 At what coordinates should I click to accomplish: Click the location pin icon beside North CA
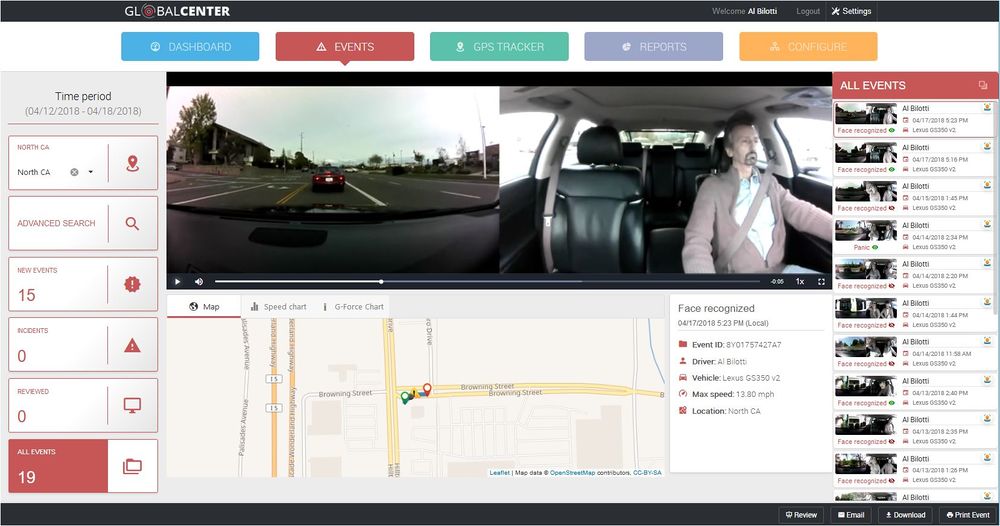(x=132, y=163)
